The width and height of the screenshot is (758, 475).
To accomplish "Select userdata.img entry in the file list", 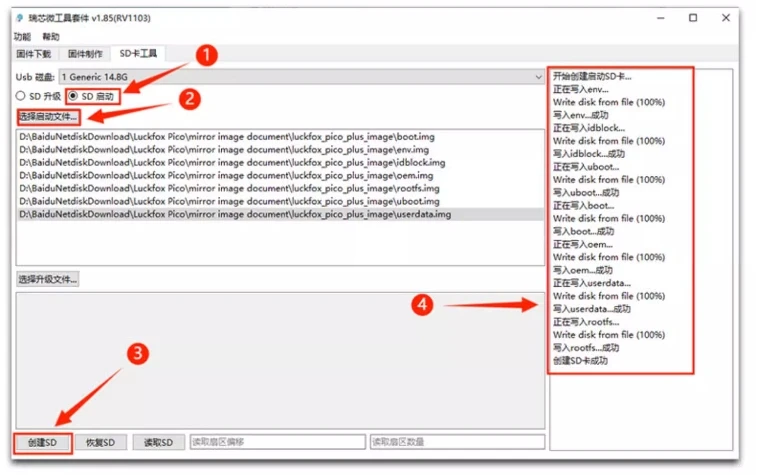I will (x=235, y=214).
